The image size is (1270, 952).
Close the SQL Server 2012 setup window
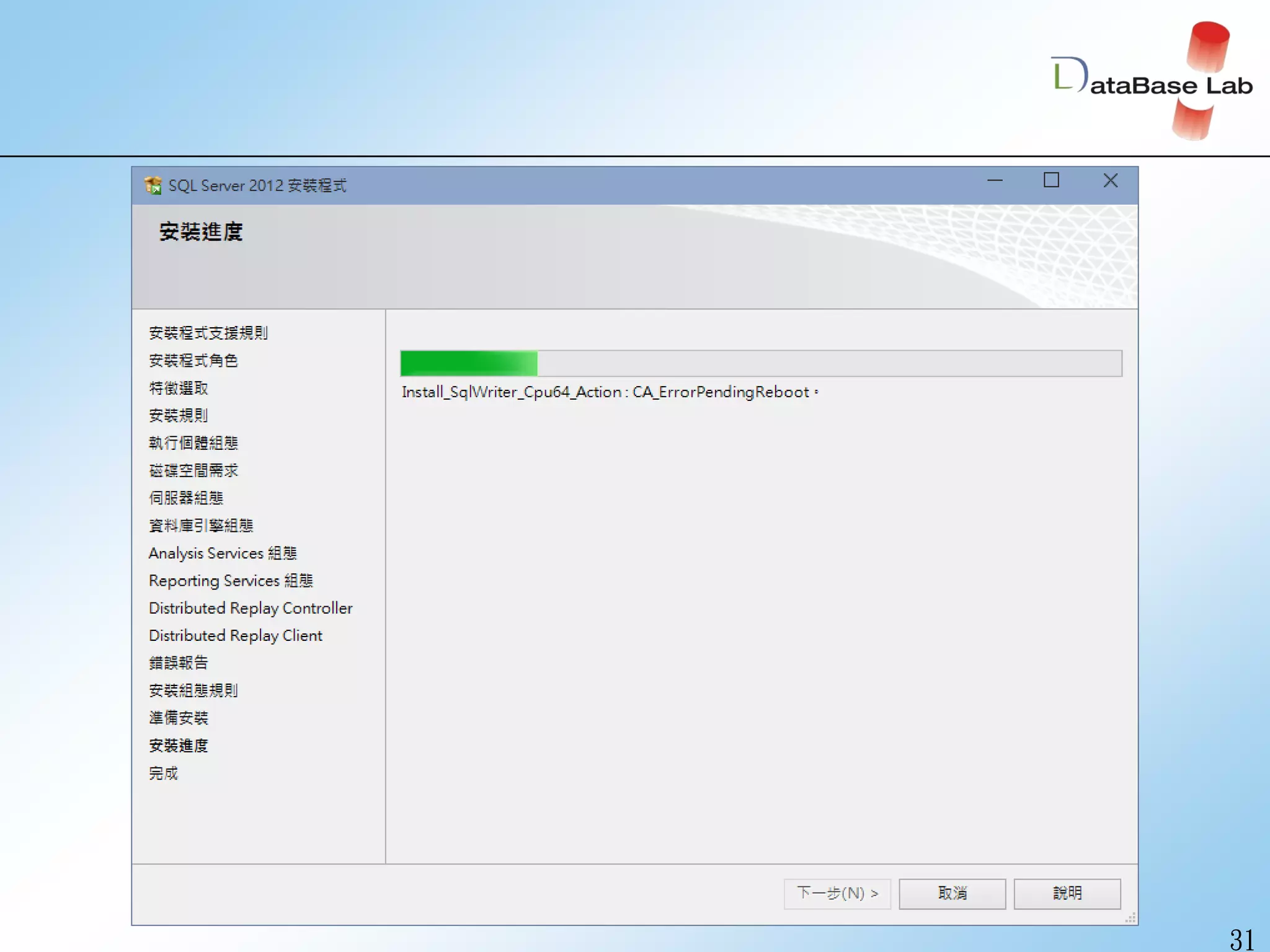click(1110, 180)
